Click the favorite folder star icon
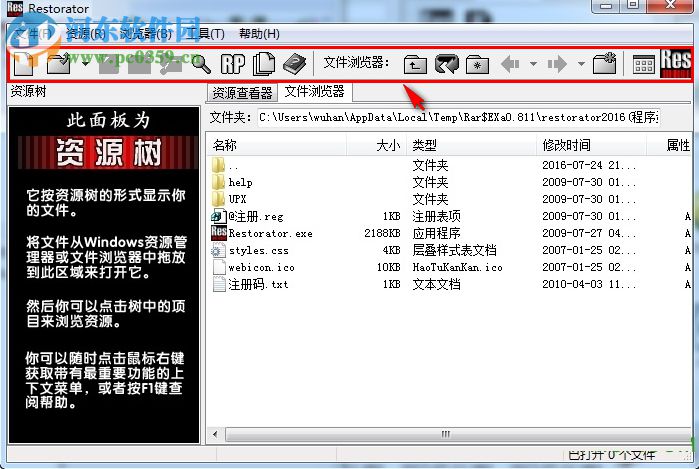Image resolution: width=699 pixels, height=469 pixels. pyautogui.click(x=477, y=65)
